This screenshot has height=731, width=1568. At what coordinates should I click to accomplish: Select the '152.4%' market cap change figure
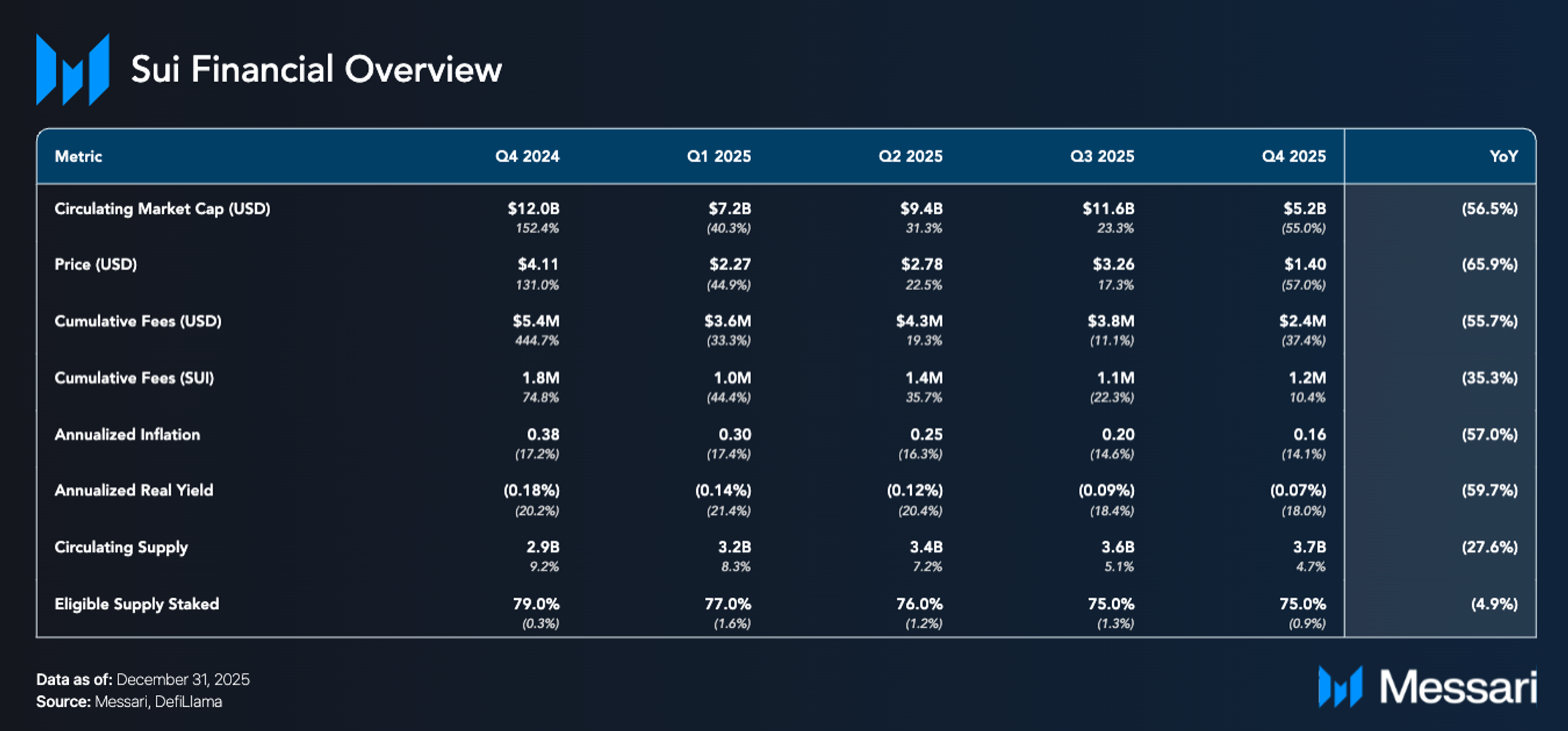[x=537, y=228]
